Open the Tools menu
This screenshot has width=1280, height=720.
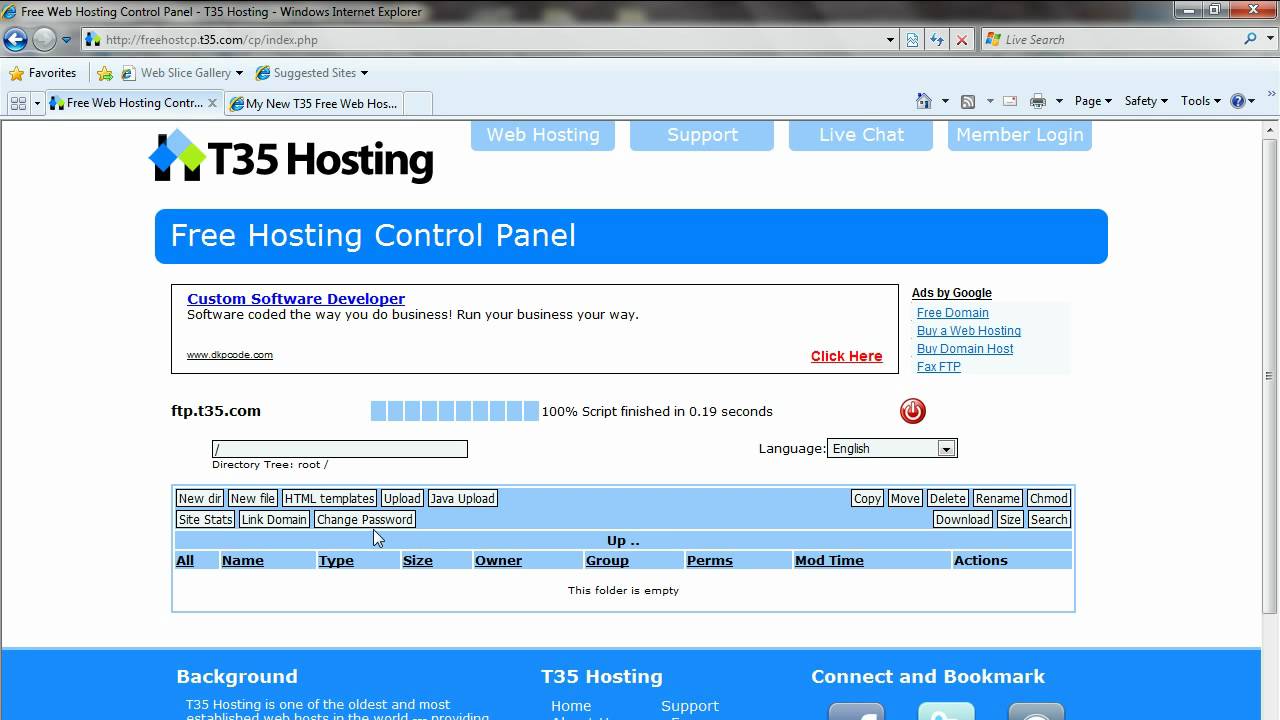(1200, 101)
